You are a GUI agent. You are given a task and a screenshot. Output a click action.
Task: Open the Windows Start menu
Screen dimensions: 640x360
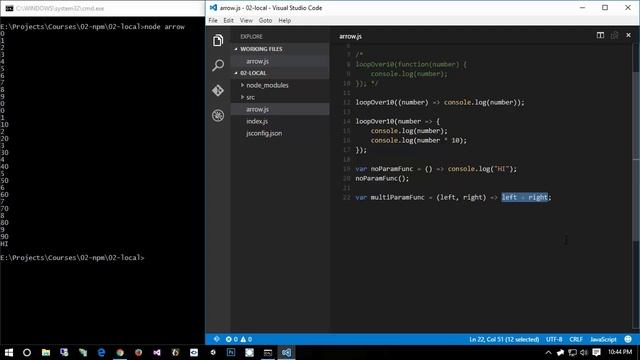point(9,352)
